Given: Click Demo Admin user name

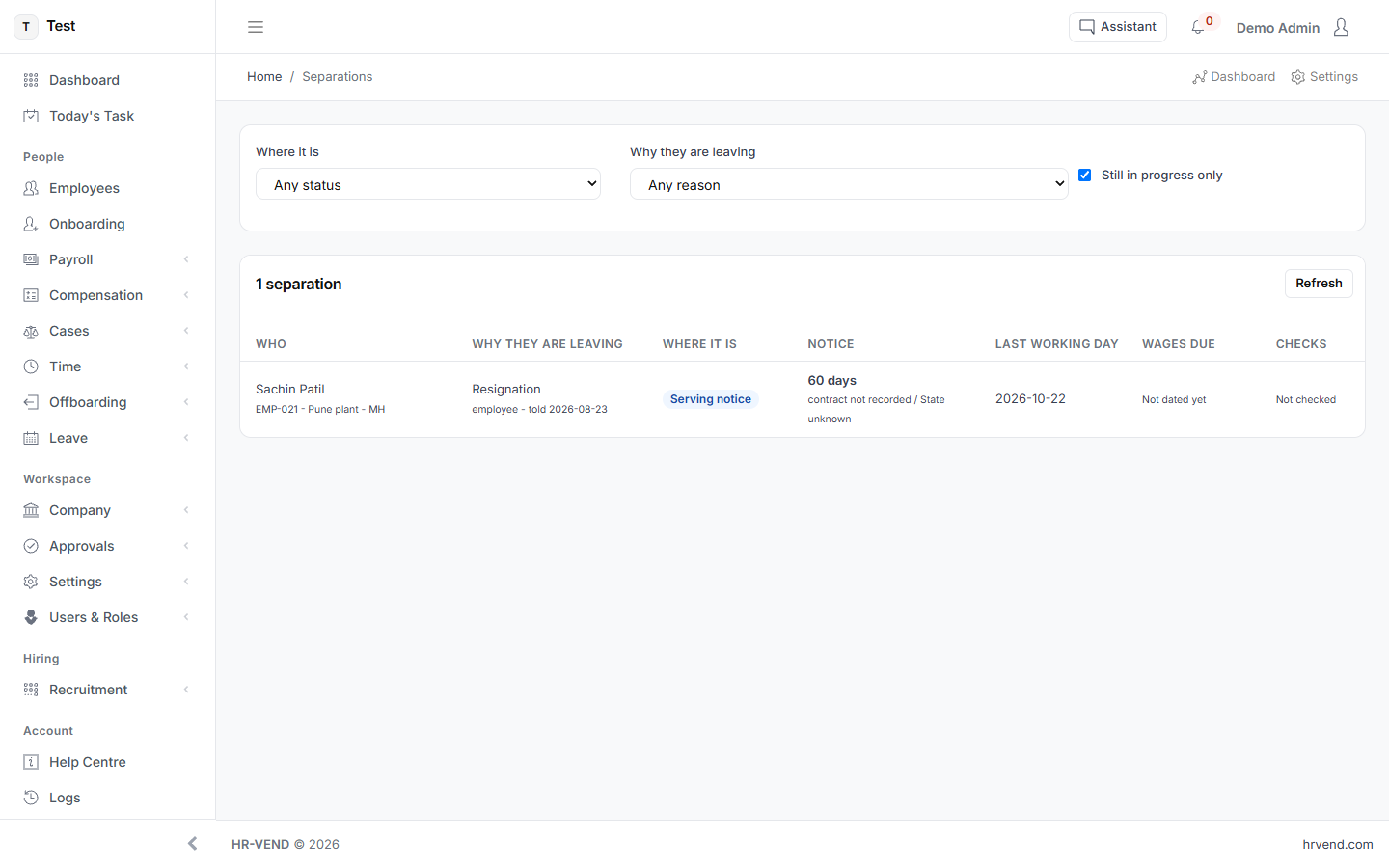Looking at the screenshot, I should (1278, 28).
